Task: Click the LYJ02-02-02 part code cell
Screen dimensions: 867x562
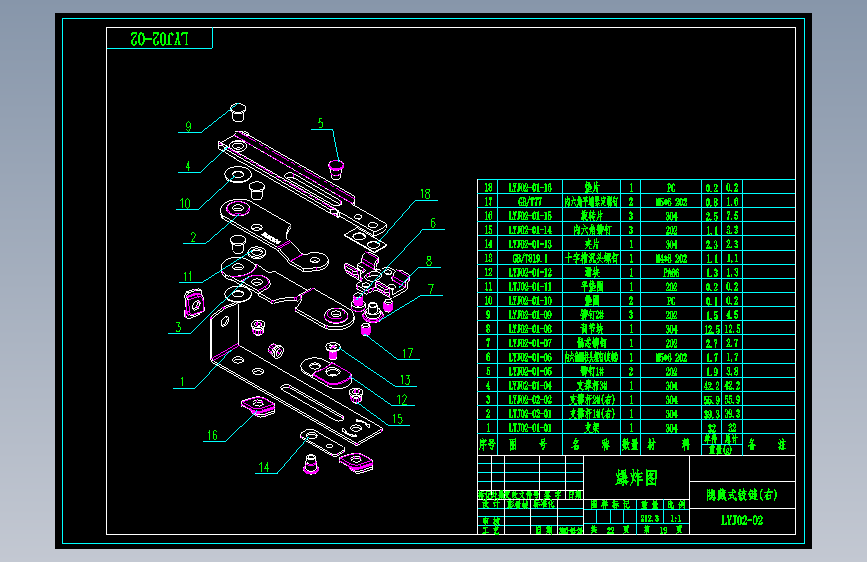Action: [530, 399]
